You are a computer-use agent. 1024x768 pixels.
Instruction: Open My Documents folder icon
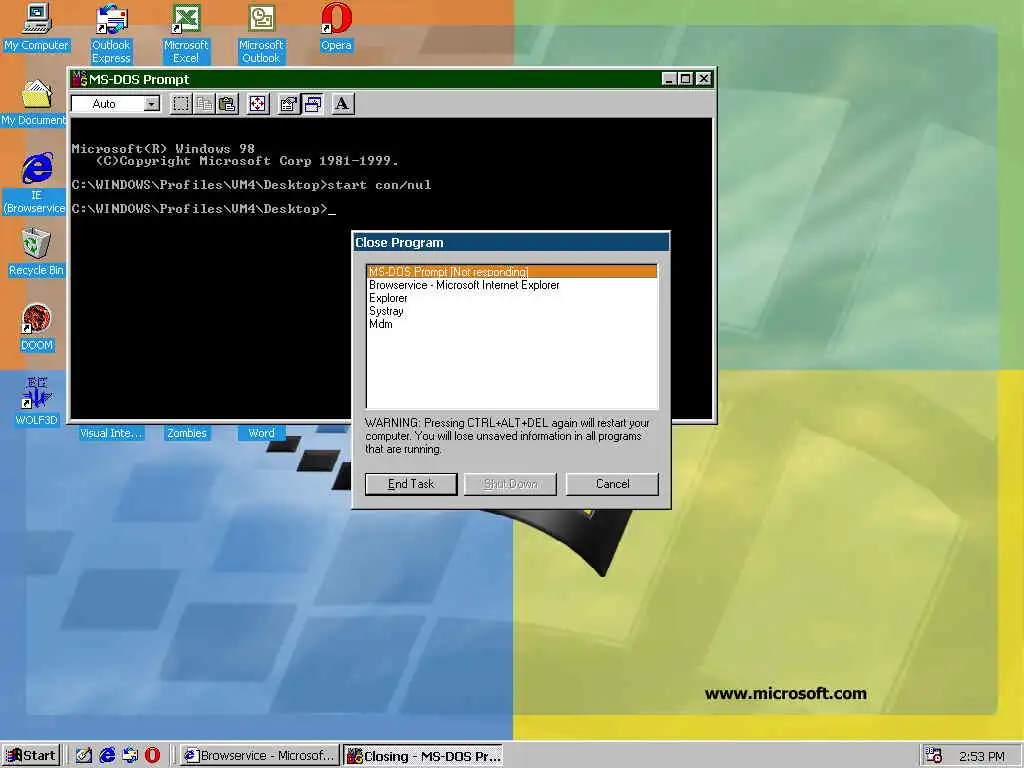click(34, 102)
